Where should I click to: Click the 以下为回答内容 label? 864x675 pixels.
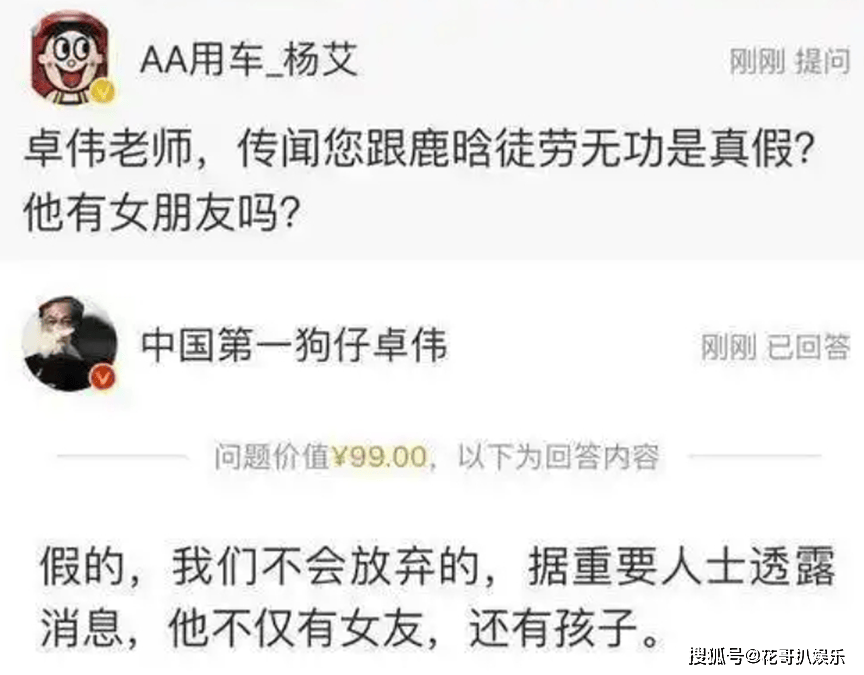pyautogui.click(x=558, y=457)
